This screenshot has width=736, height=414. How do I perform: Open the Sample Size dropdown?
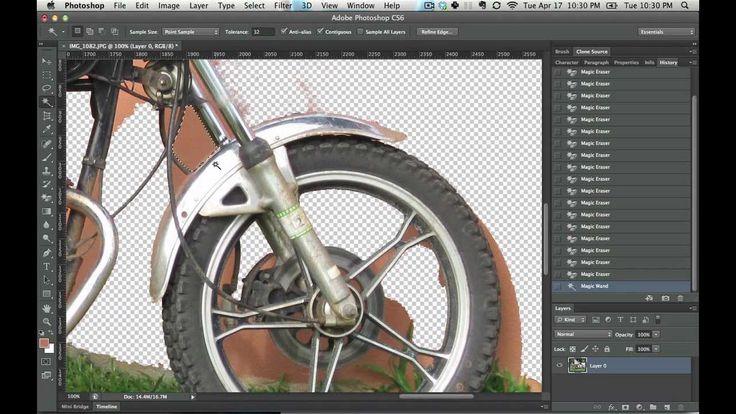coord(191,32)
